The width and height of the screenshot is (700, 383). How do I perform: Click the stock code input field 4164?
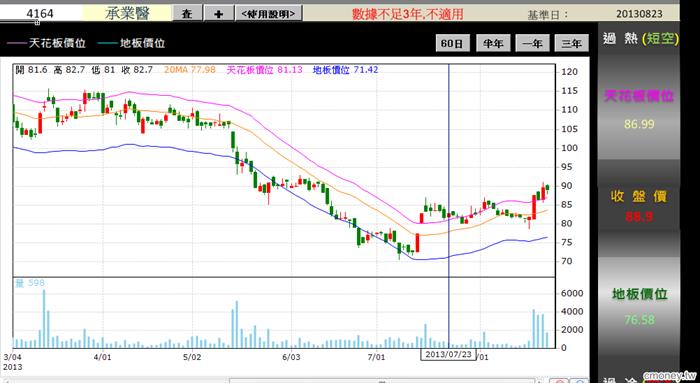40,13
